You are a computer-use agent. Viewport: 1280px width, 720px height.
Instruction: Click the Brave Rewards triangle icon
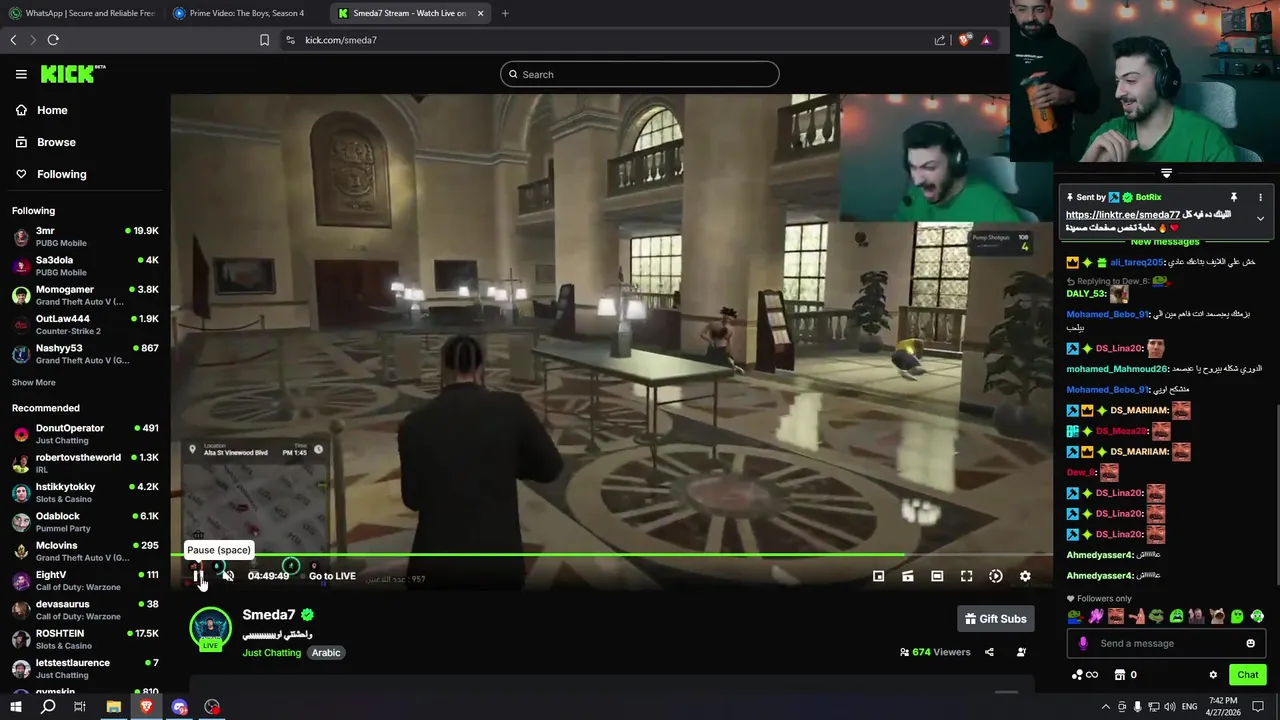click(x=986, y=40)
